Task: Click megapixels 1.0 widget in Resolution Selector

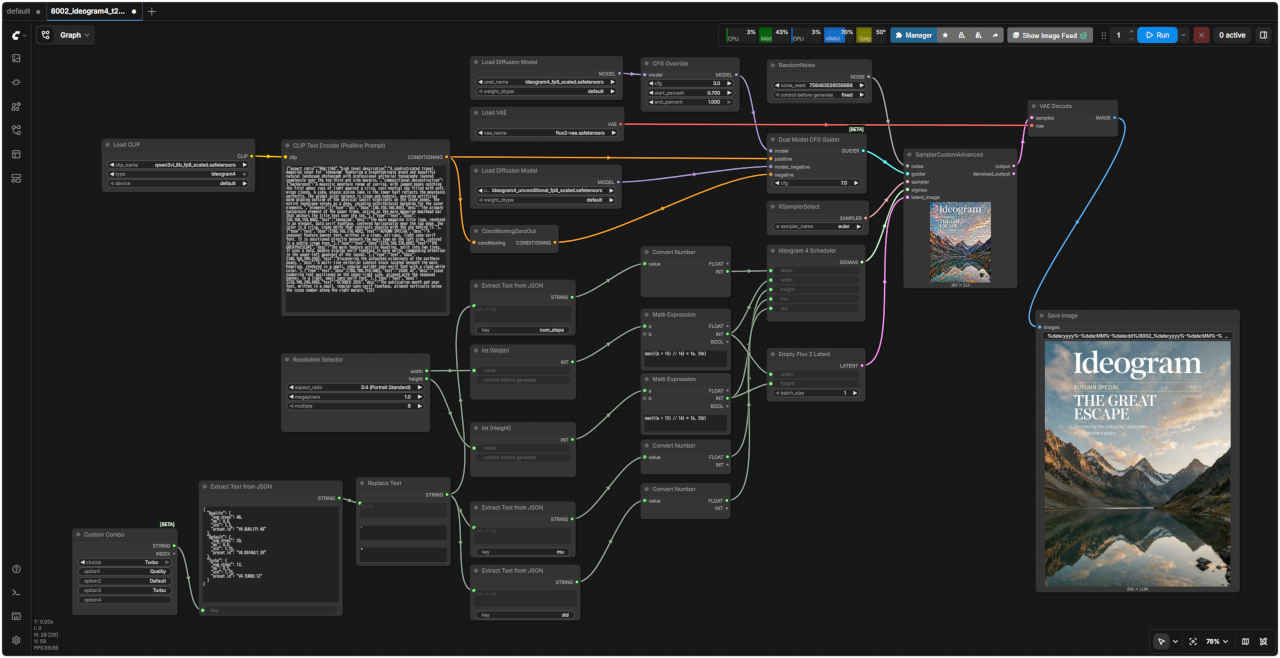Action: [x=356, y=397]
